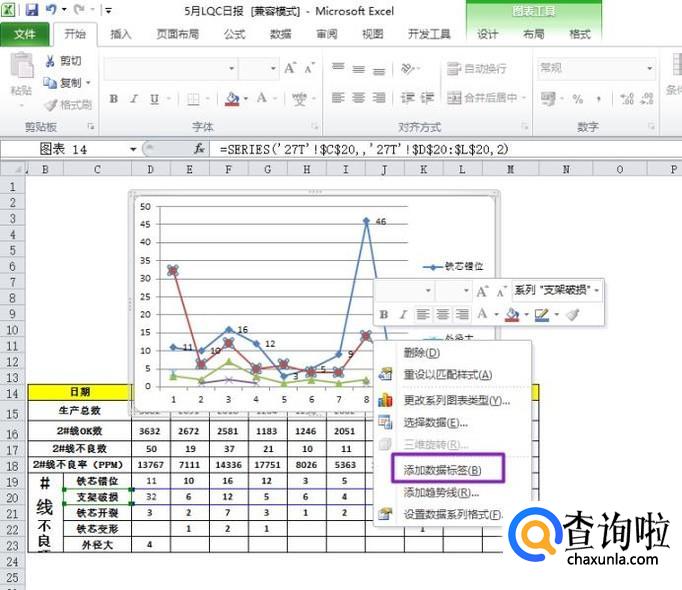Open the mini toolbar font name dropdown
682x590 pixels.
[428, 290]
